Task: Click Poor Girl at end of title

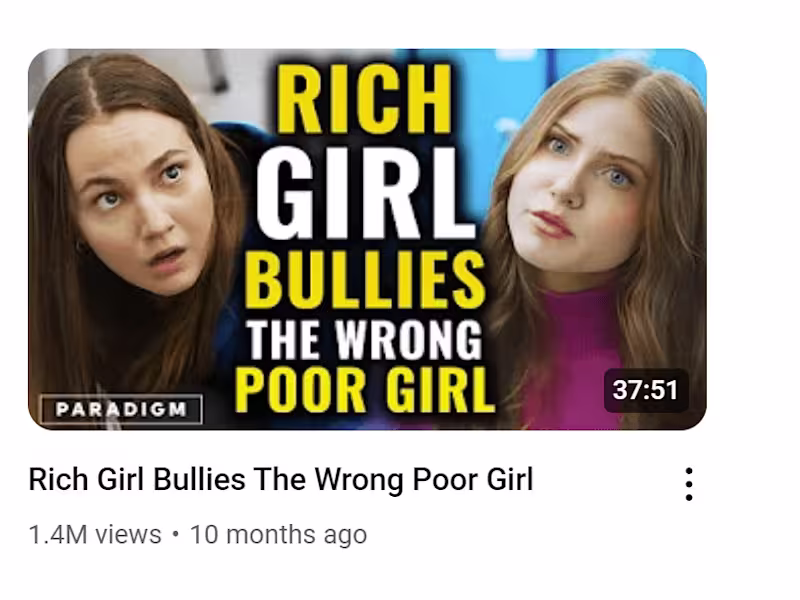Action: click(473, 480)
